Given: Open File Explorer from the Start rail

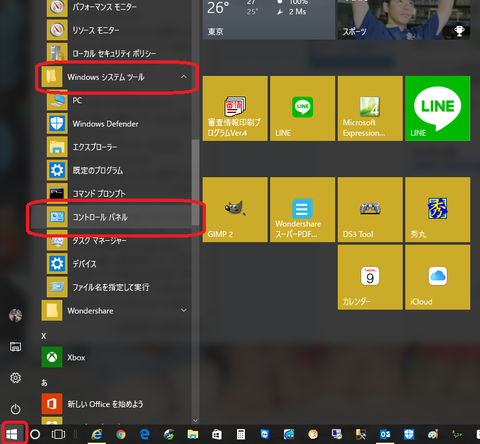Looking at the screenshot, I should click(x=15, y=347).
